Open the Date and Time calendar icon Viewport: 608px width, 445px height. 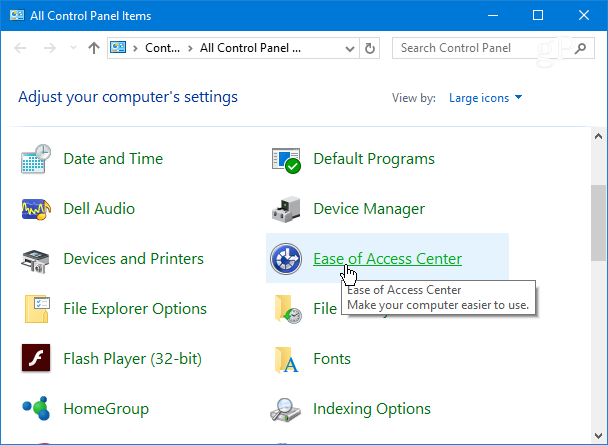point(36,159)
